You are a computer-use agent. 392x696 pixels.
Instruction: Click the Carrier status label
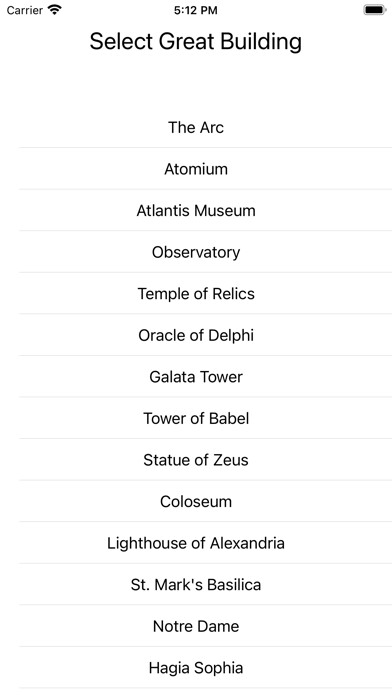[25, 10]
